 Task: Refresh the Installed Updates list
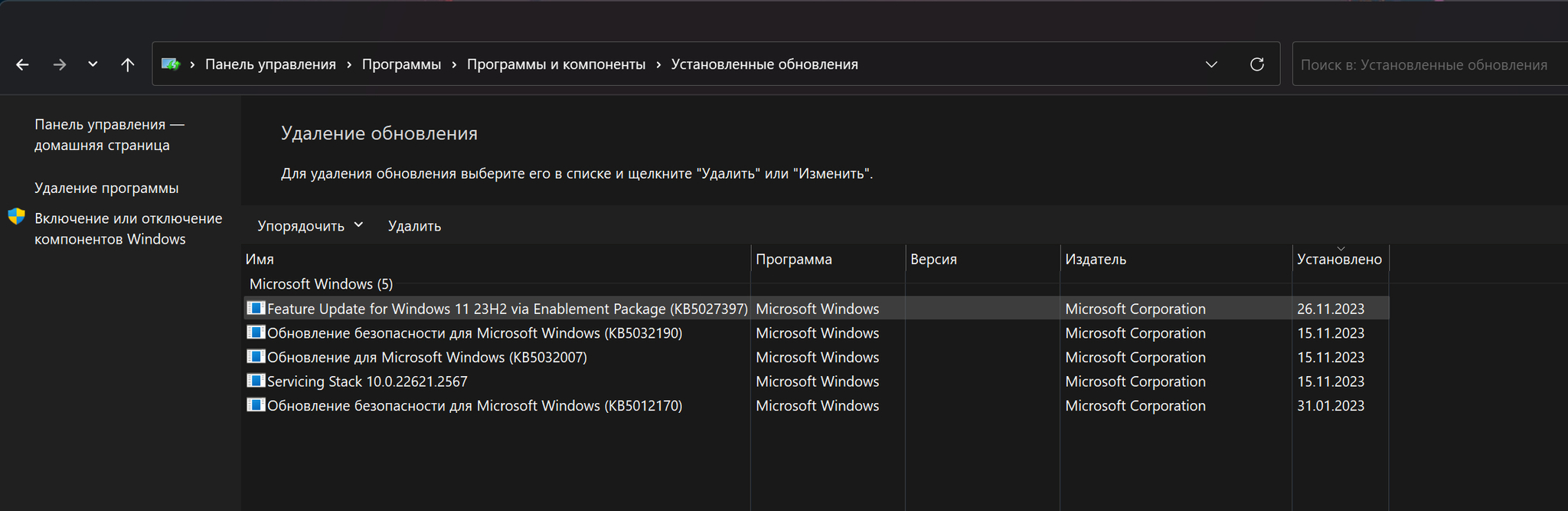click(1257, 64)
